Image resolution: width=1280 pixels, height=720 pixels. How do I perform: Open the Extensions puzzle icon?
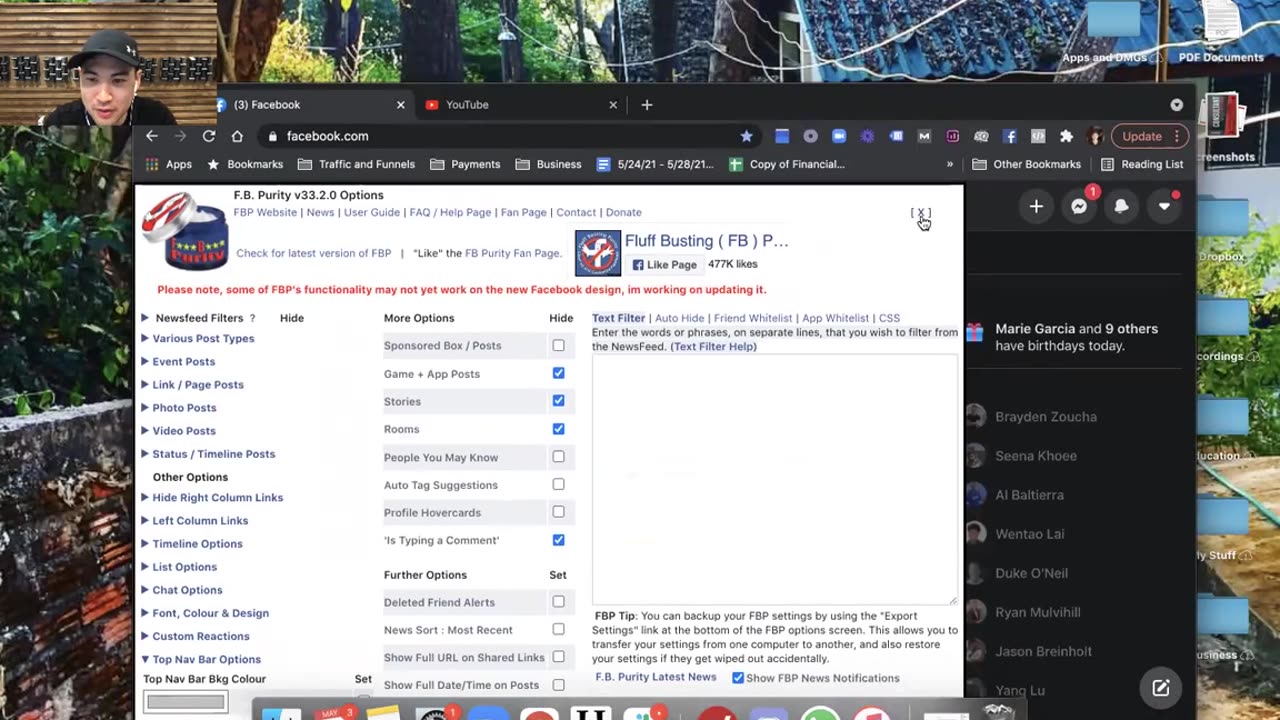(1066, 136)
